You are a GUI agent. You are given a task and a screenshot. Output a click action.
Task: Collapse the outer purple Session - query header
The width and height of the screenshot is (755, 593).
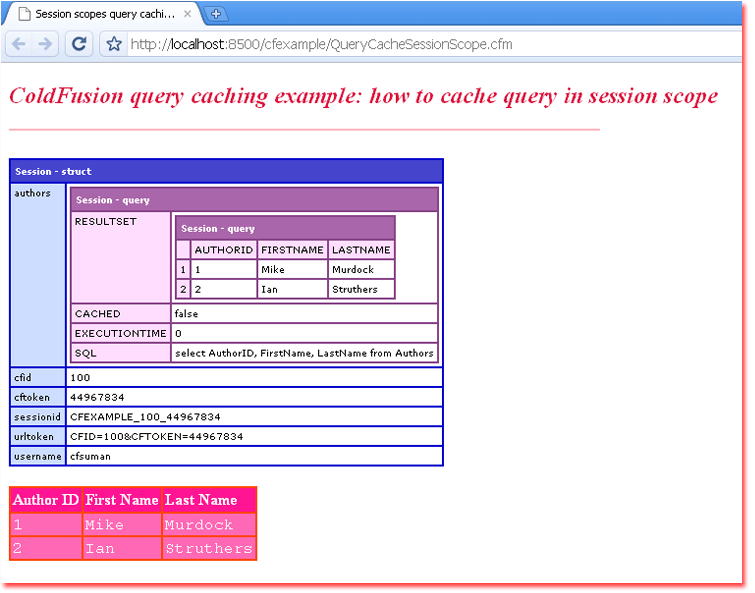point(254,200)
